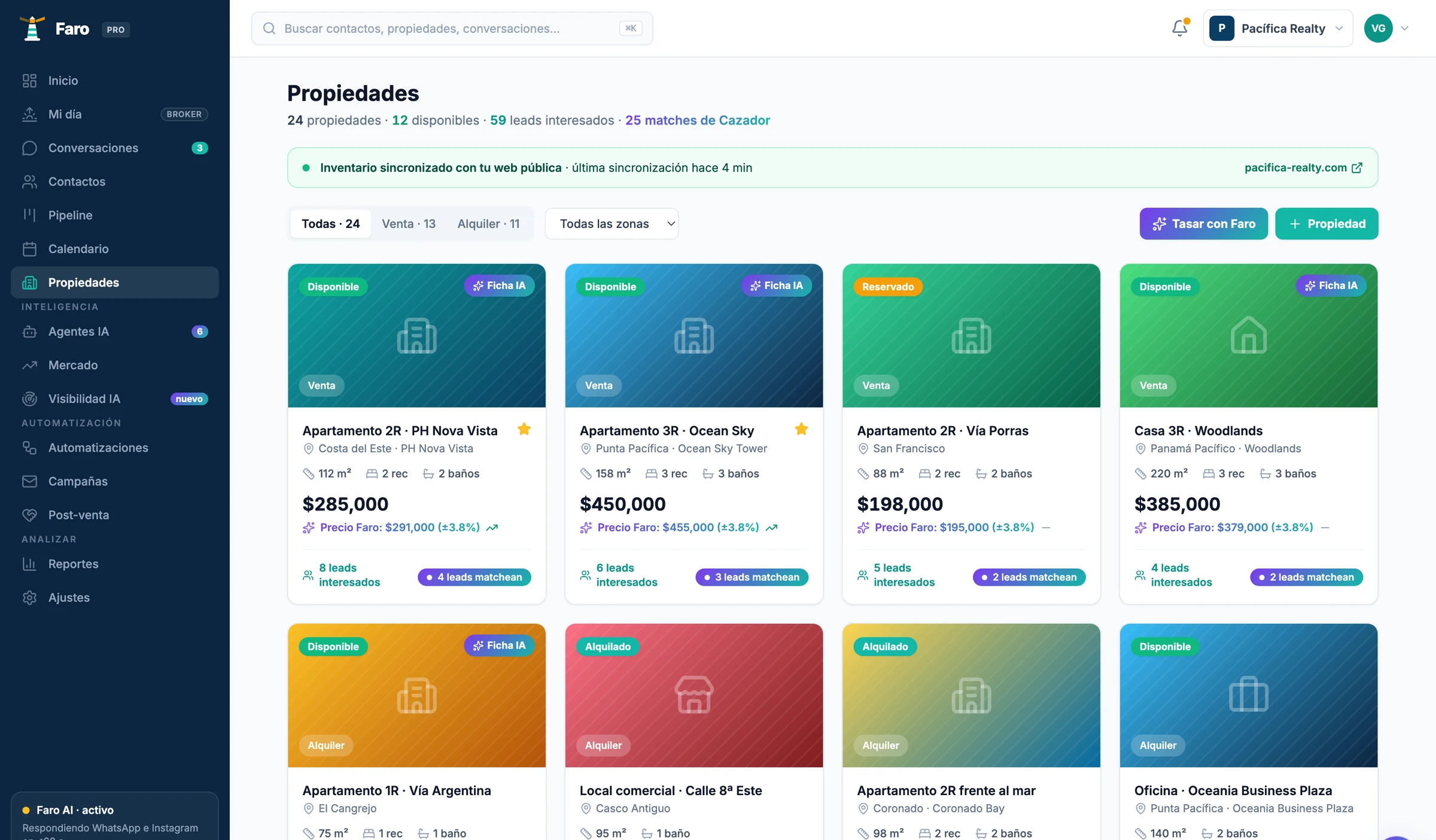Open Casa 3R · Woodlands title
Viewport: 1436px width, 840px height.
pos(1198,430)
